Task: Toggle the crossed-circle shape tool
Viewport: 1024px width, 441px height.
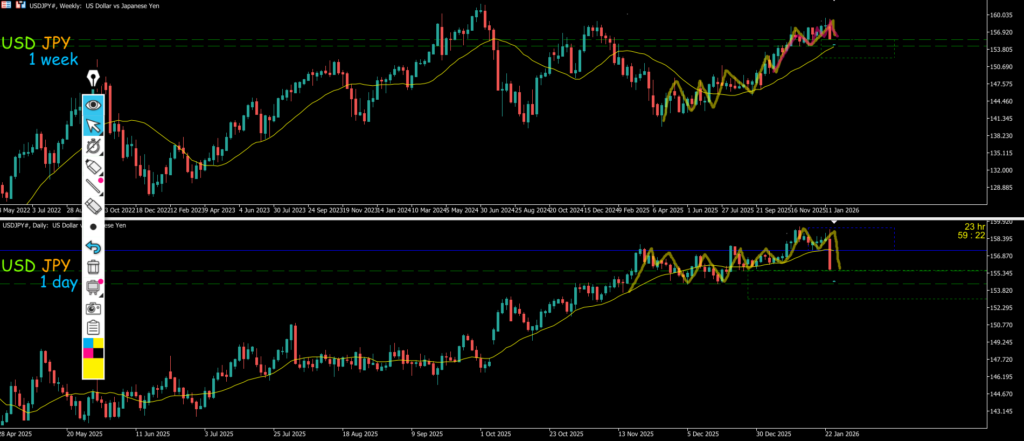Action: tap(93, 146)
